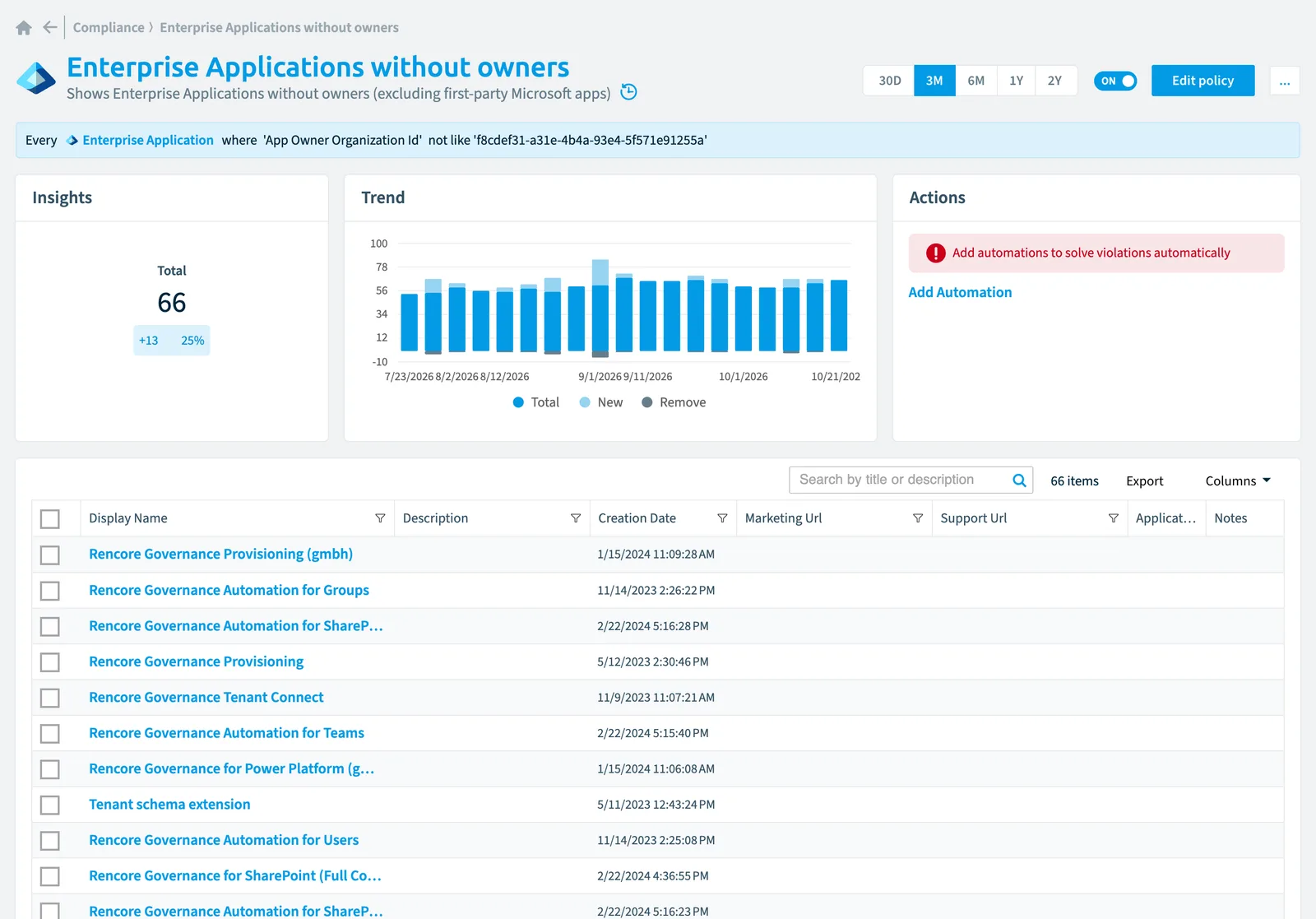The height and width of the screenshot is (919, 1316).
Task: Toggle the Remove series in legend
Action: pos(674,402)
